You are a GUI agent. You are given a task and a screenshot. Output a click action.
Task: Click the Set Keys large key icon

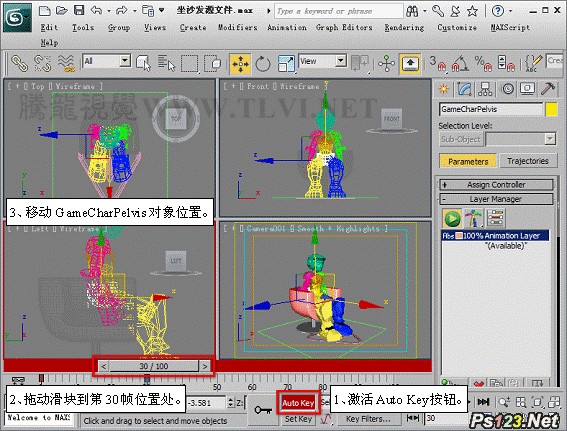click(263, 410)
